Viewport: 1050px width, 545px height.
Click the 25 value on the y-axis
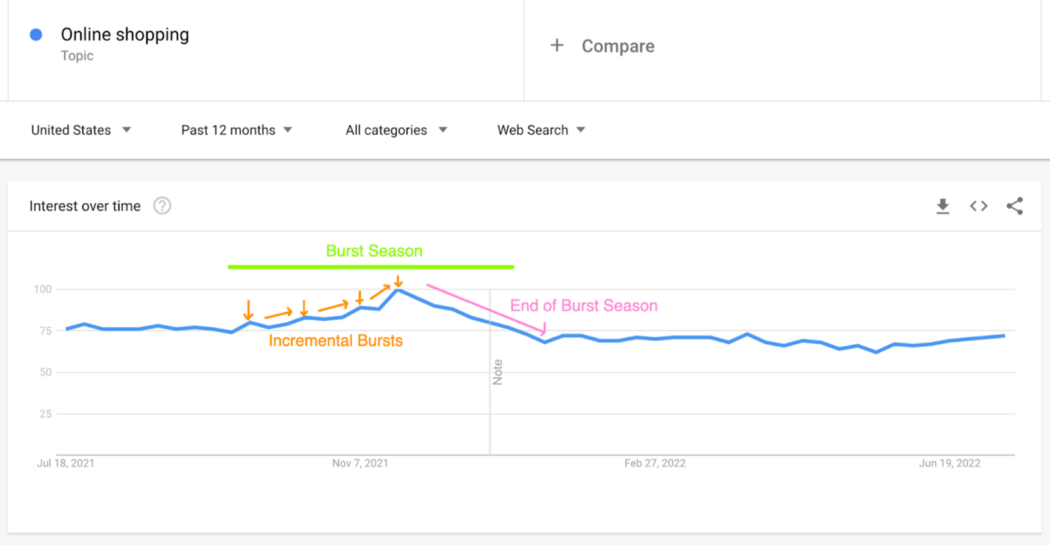coord(46,414)
